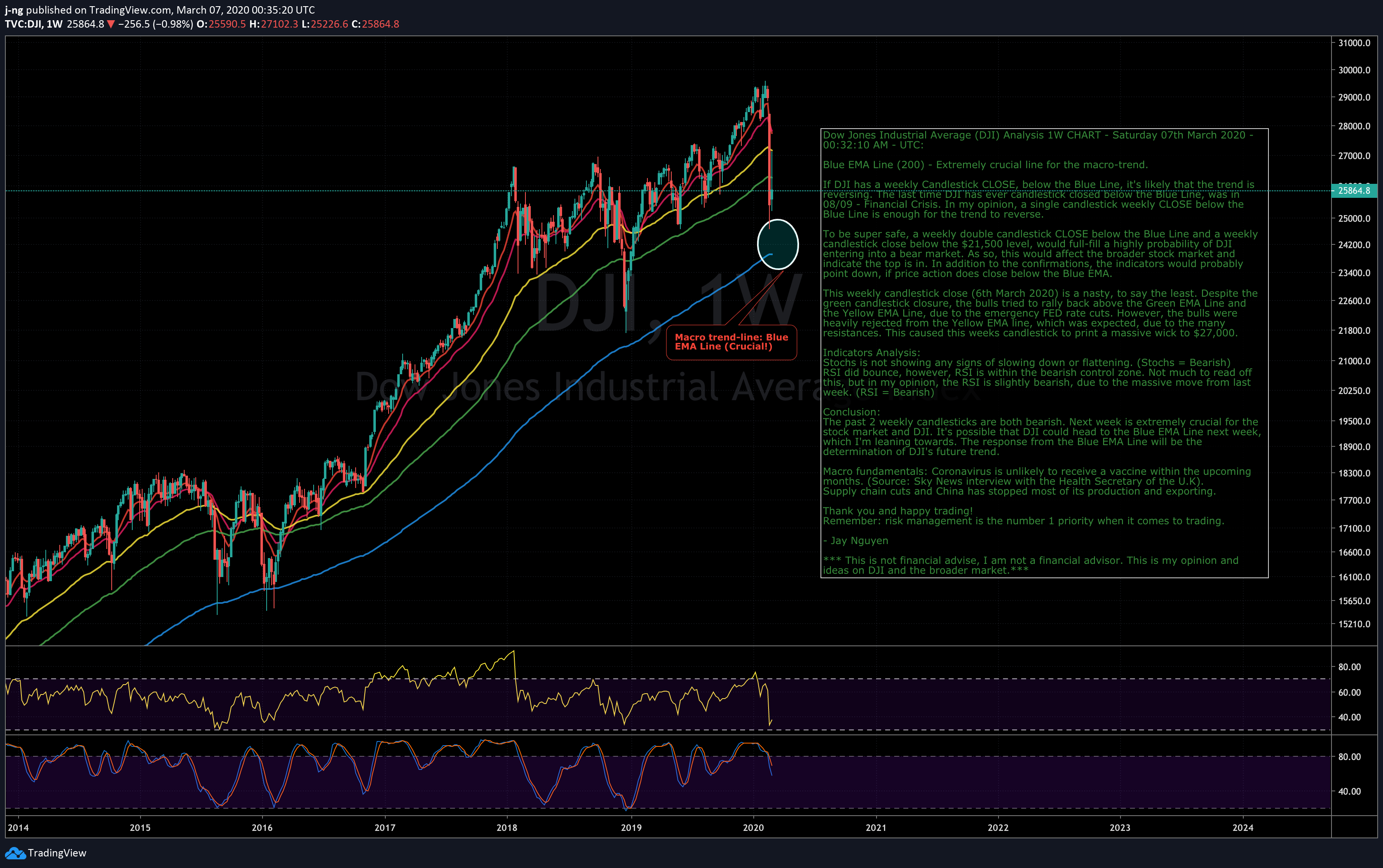The height and width of the screenshot is (868, 1383).
Task: Click the 21000.0 price axis label
Action: tap(1354, 361)
